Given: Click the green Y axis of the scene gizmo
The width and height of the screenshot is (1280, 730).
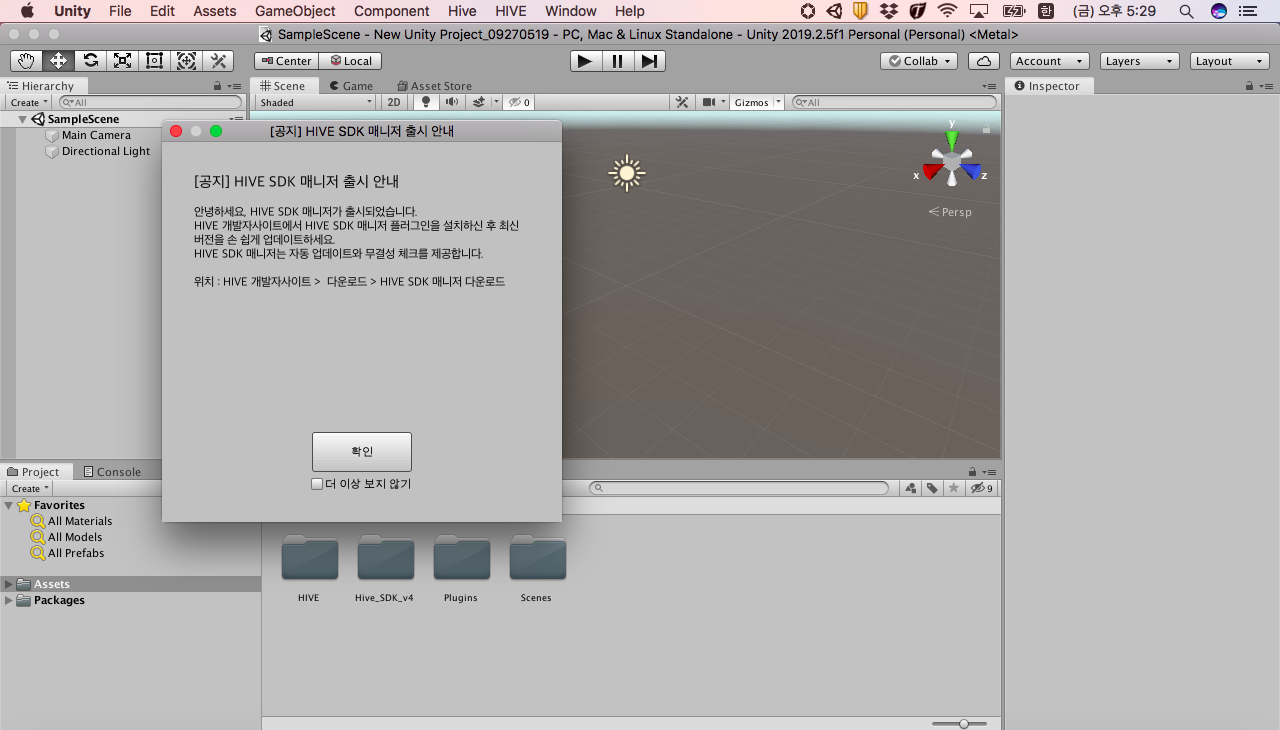Looking at the screenshot, I should pos(952,139).
